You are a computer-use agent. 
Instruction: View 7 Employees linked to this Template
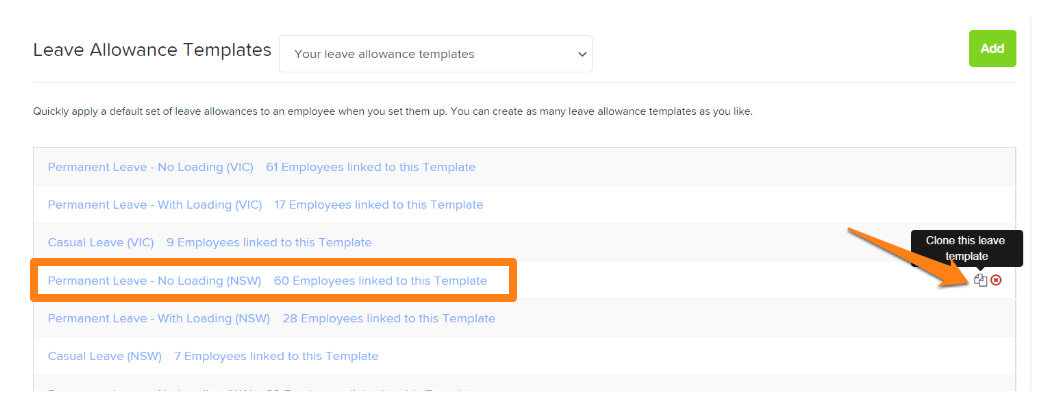click(x=276, y=356)
